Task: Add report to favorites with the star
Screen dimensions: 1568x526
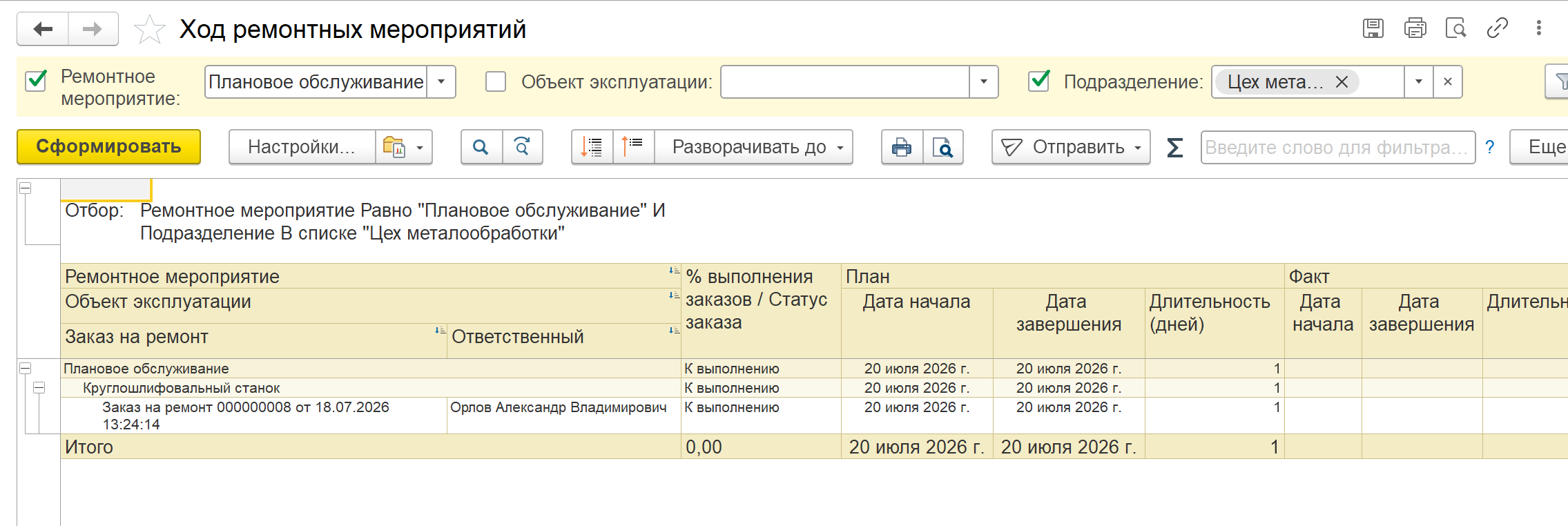Action: click(x=149, y=30)
